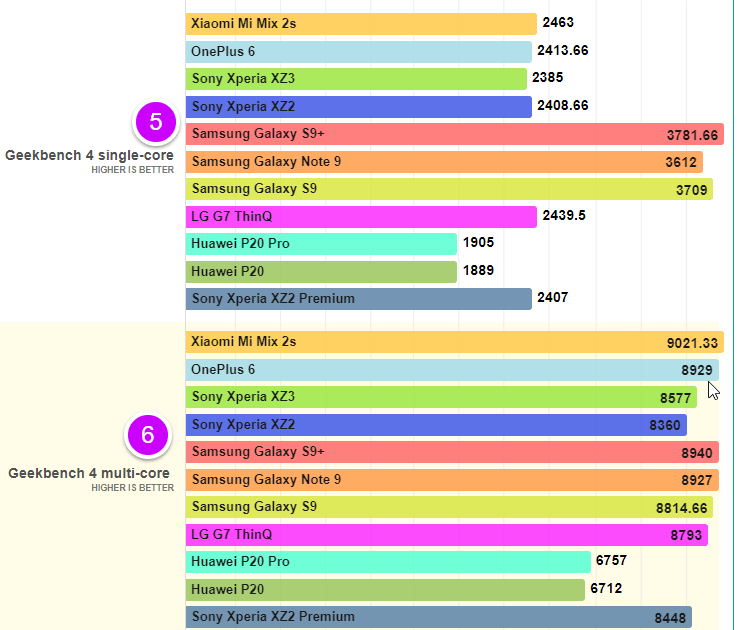
Task: Select the 8814.66 Galaxy S9 score
Action: 682,508
